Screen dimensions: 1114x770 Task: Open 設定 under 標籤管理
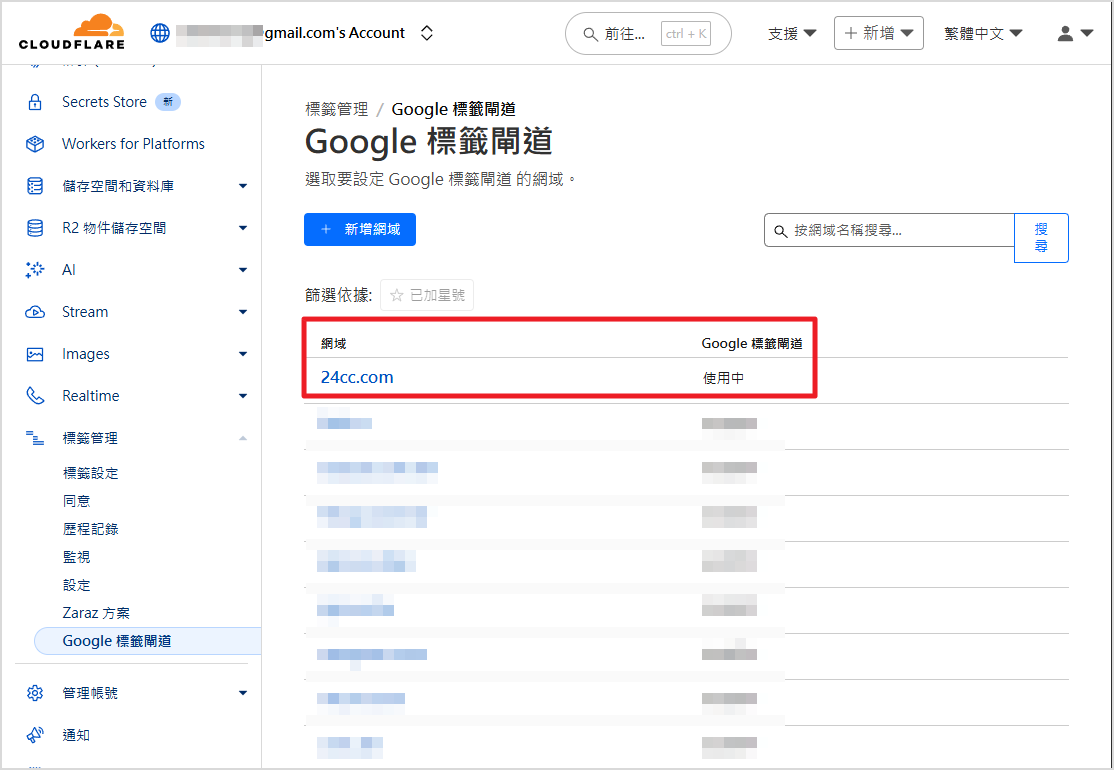point(77,585)
